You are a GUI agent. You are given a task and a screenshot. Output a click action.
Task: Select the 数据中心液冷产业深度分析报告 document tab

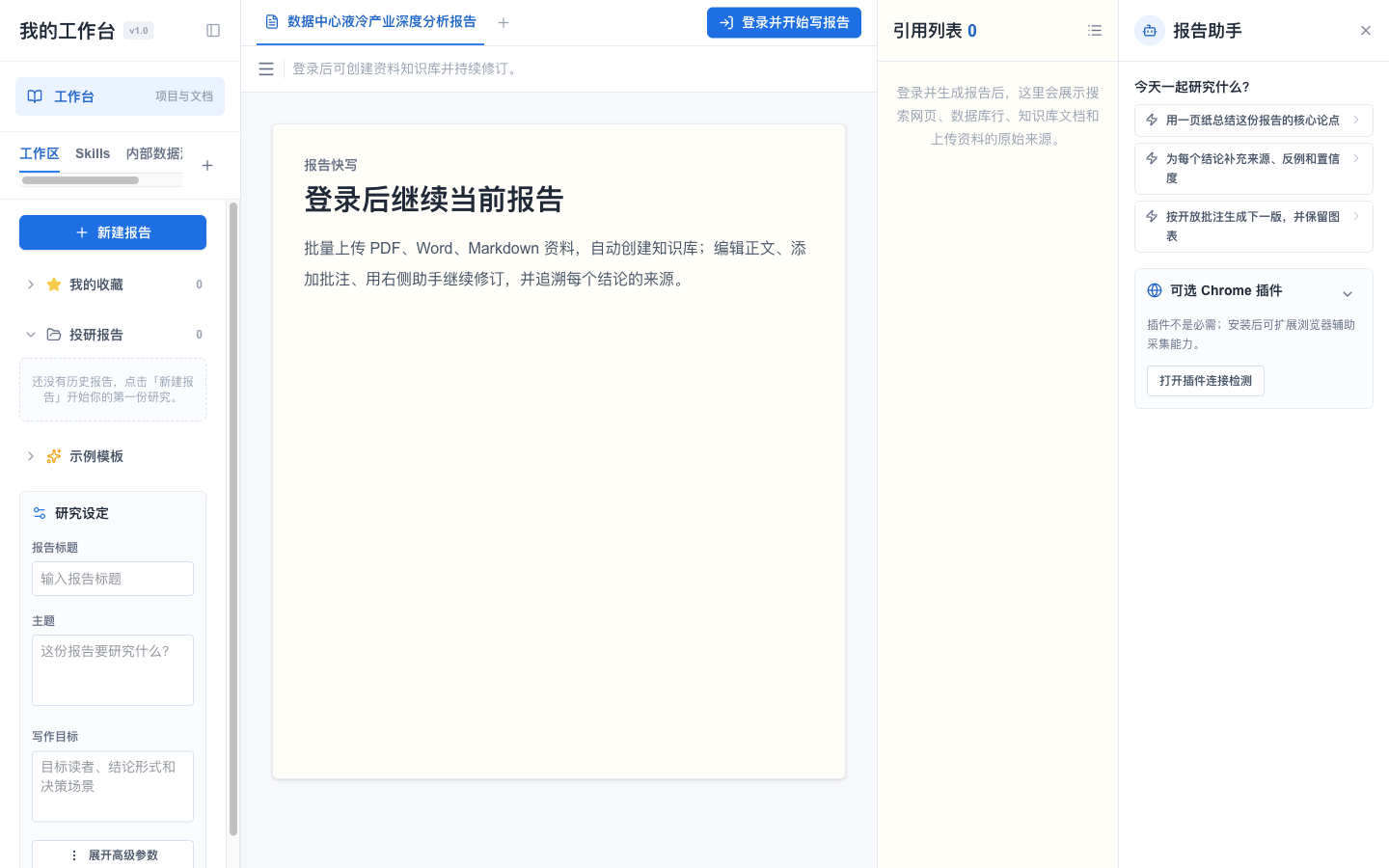point(370,22)
